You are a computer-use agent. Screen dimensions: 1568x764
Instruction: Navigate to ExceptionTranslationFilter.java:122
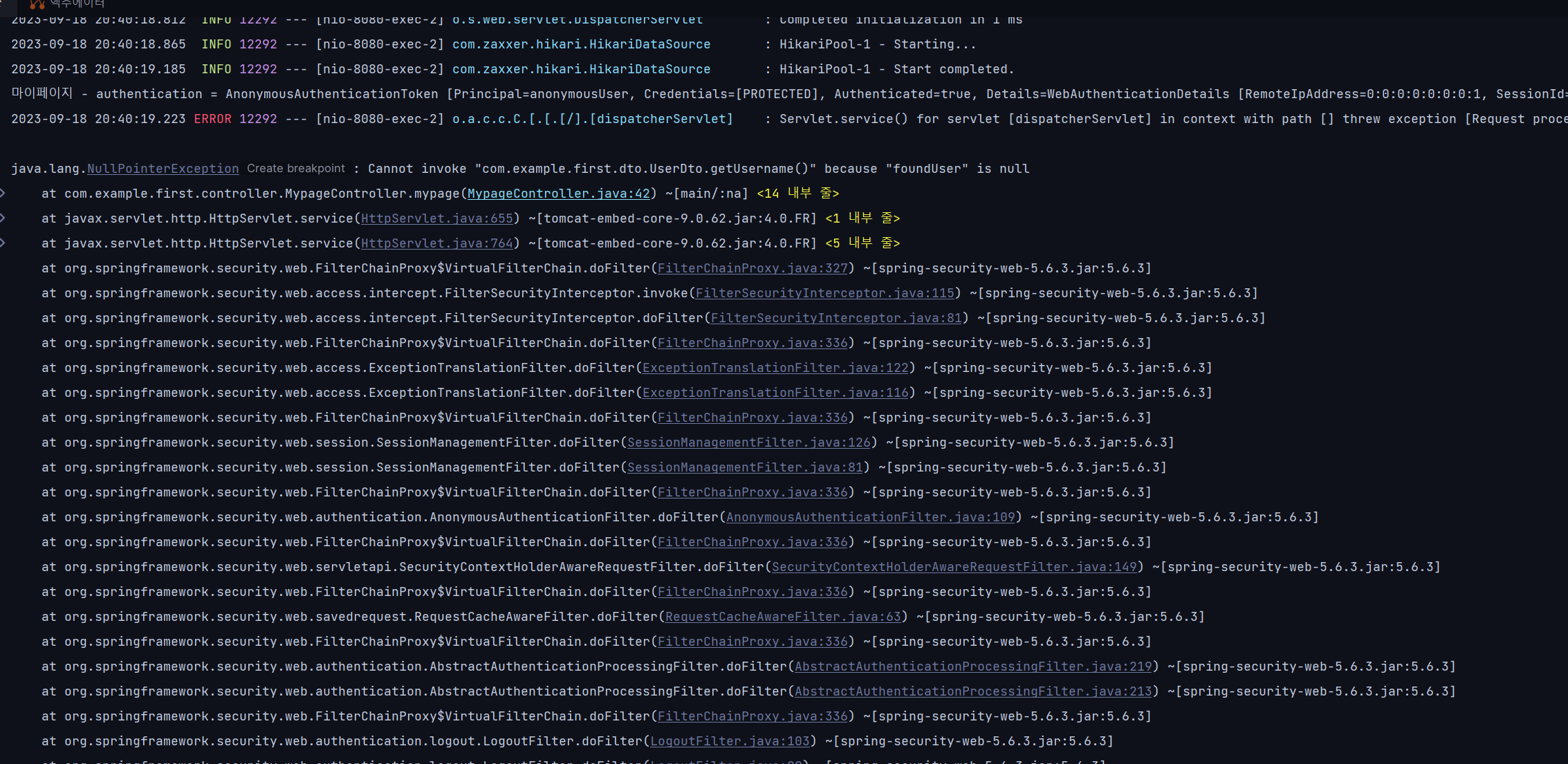[775, 368]
